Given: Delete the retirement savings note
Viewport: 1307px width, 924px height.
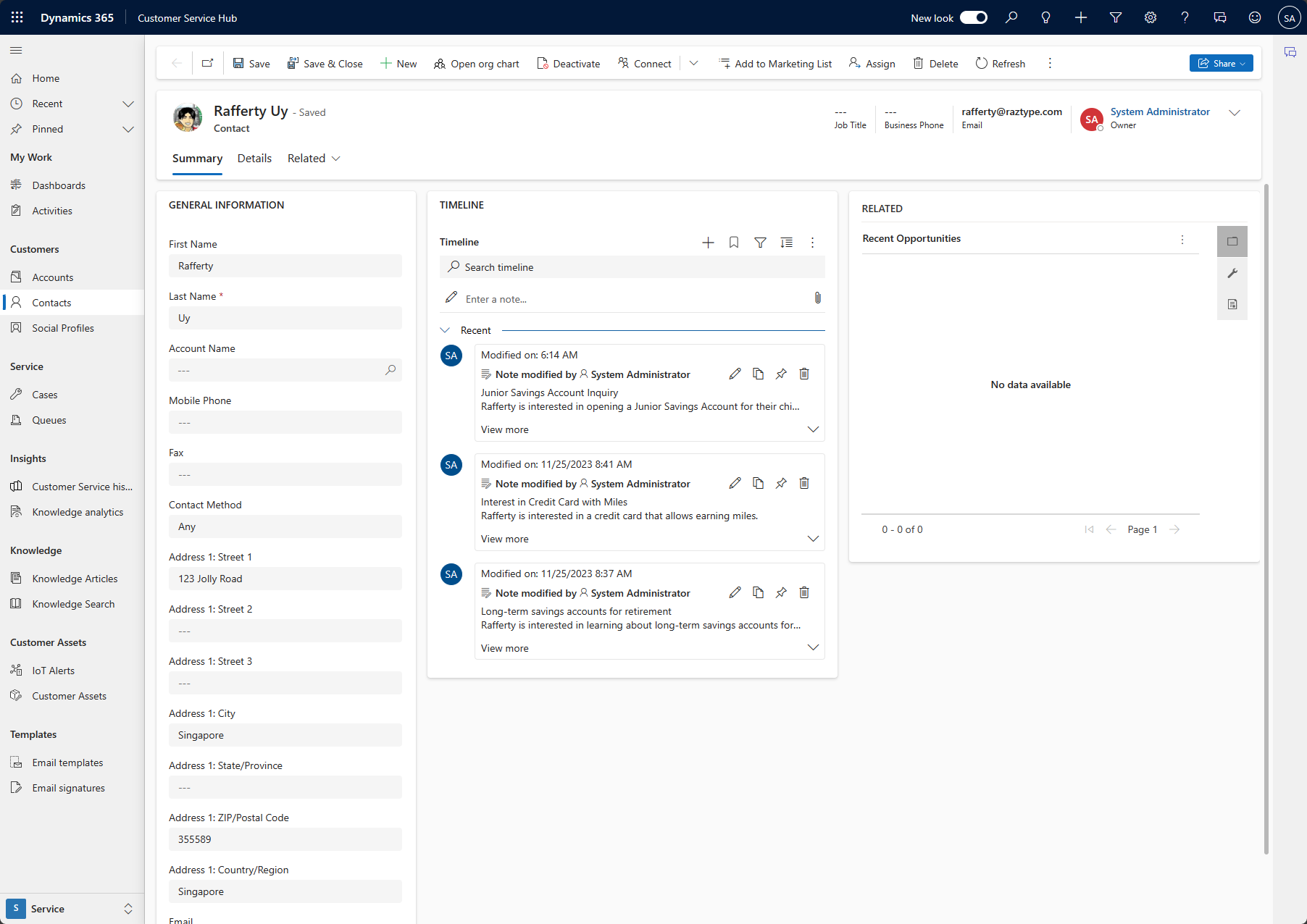Looking at the screenshot, I should [804, 592].
